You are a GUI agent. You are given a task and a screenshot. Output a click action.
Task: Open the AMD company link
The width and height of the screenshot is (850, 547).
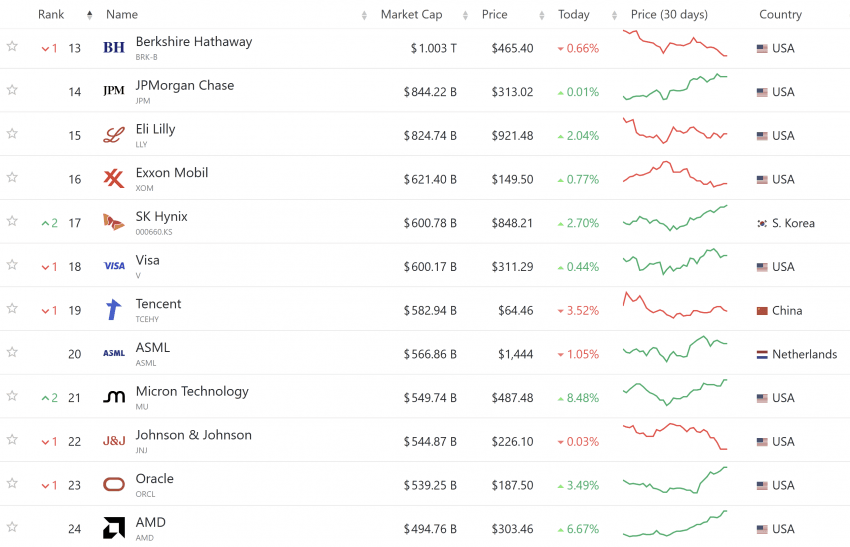[151, 523]
